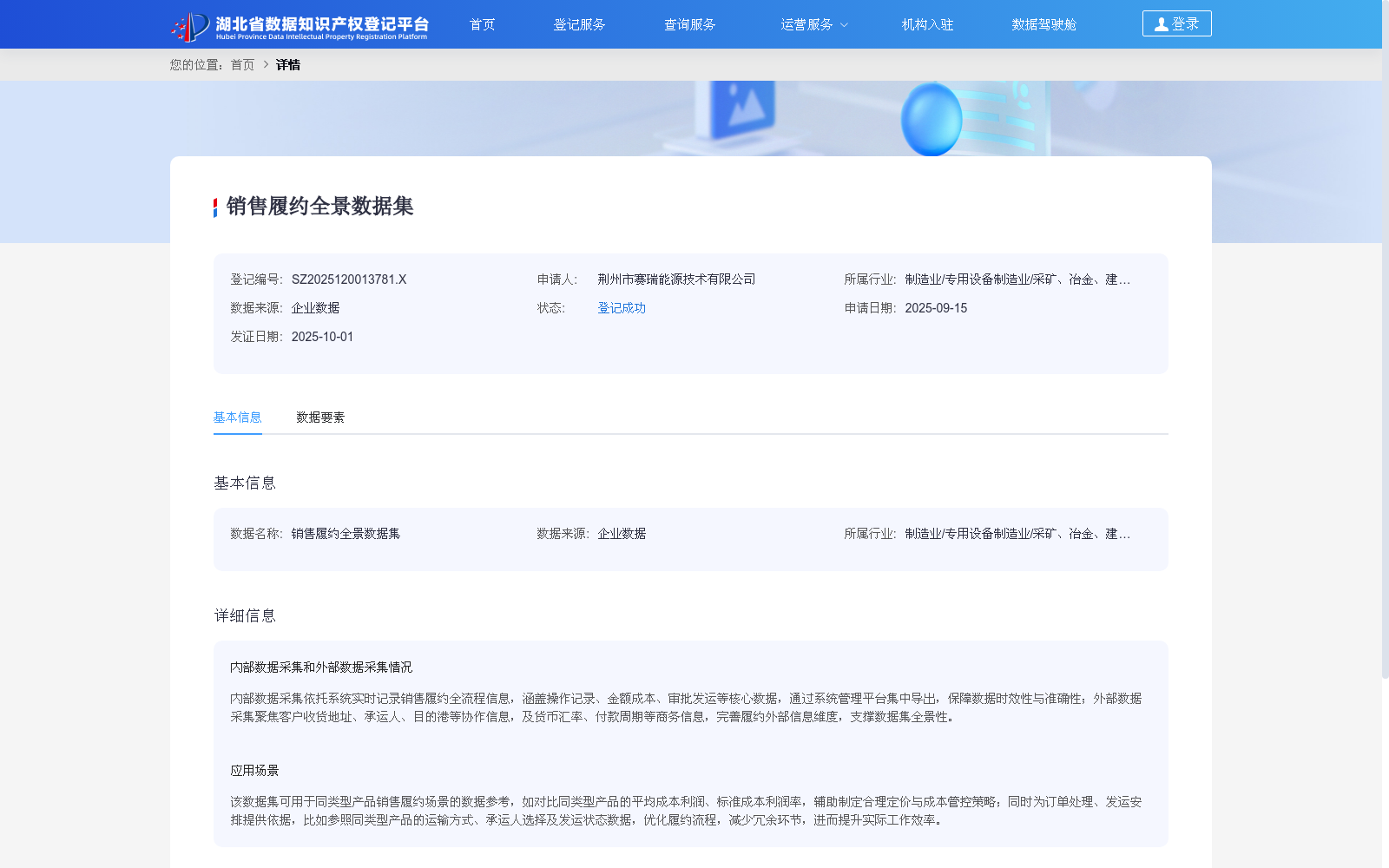
Task: Click the breadcrumb chevron separator
Action: [x=266, y=65]
